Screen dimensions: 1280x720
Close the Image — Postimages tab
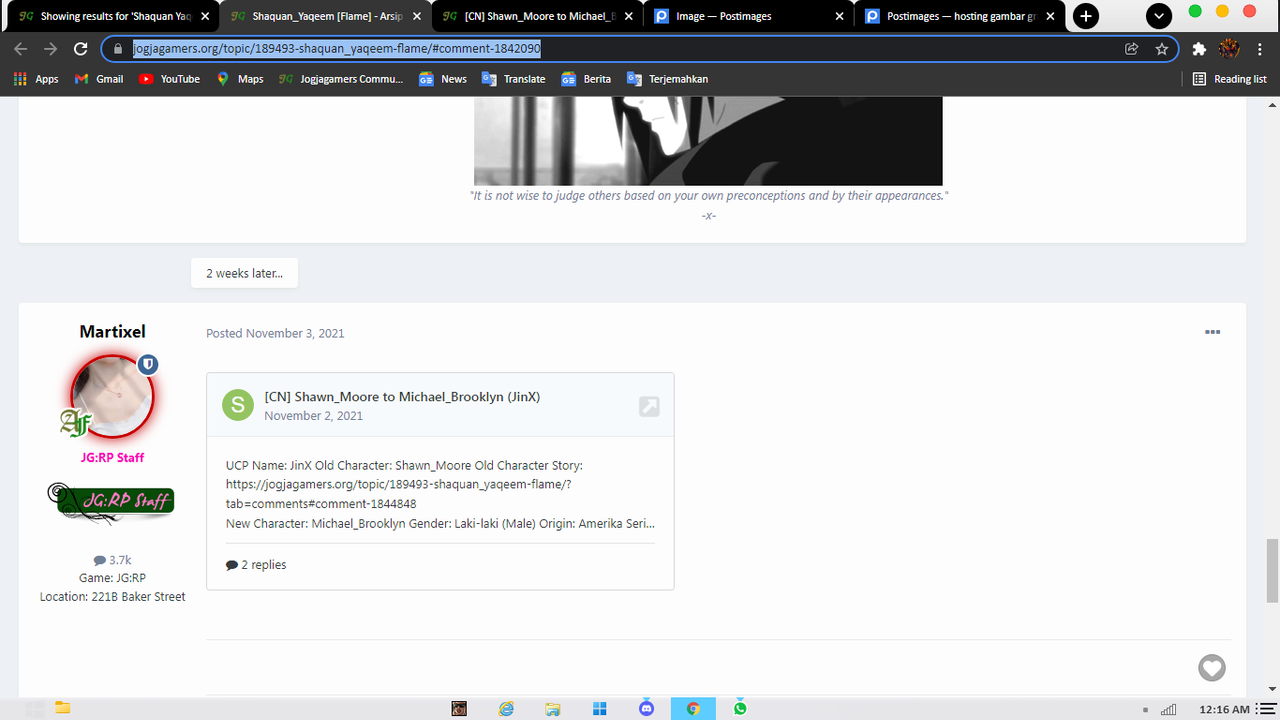[x=840, y=16]
